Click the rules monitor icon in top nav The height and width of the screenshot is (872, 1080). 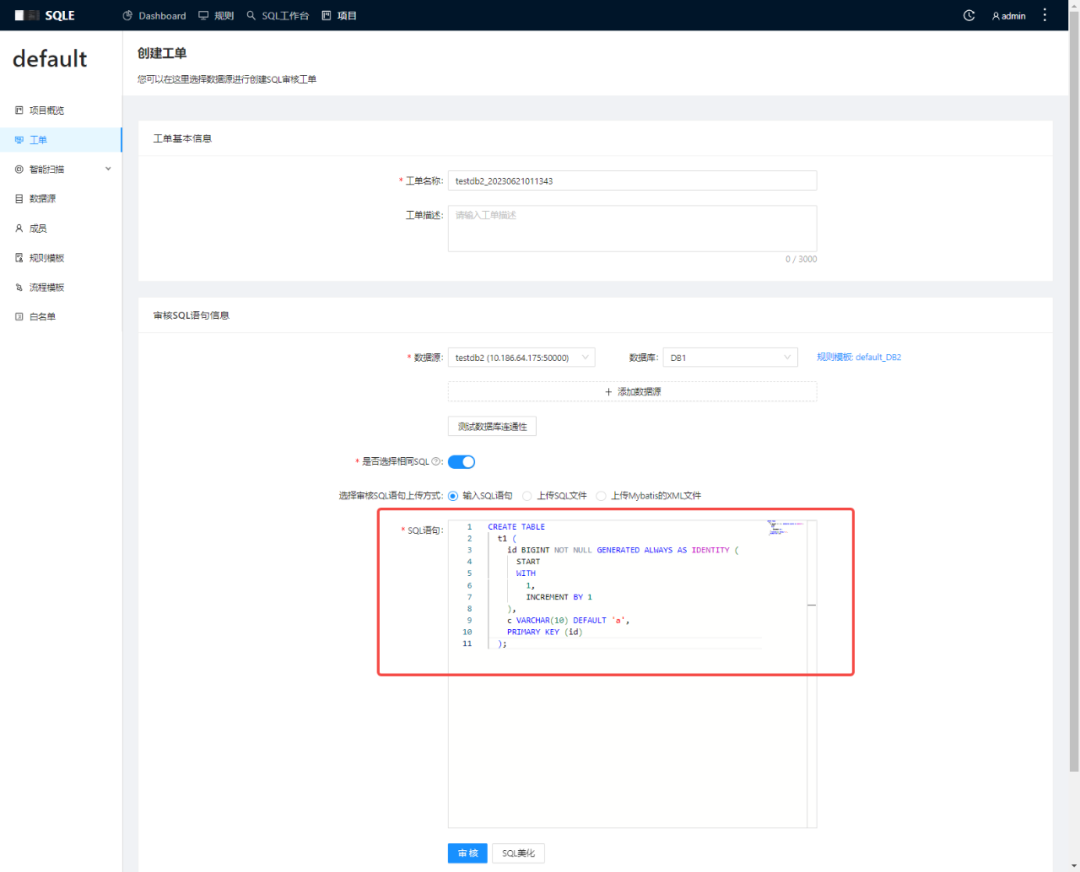(203, 15)
